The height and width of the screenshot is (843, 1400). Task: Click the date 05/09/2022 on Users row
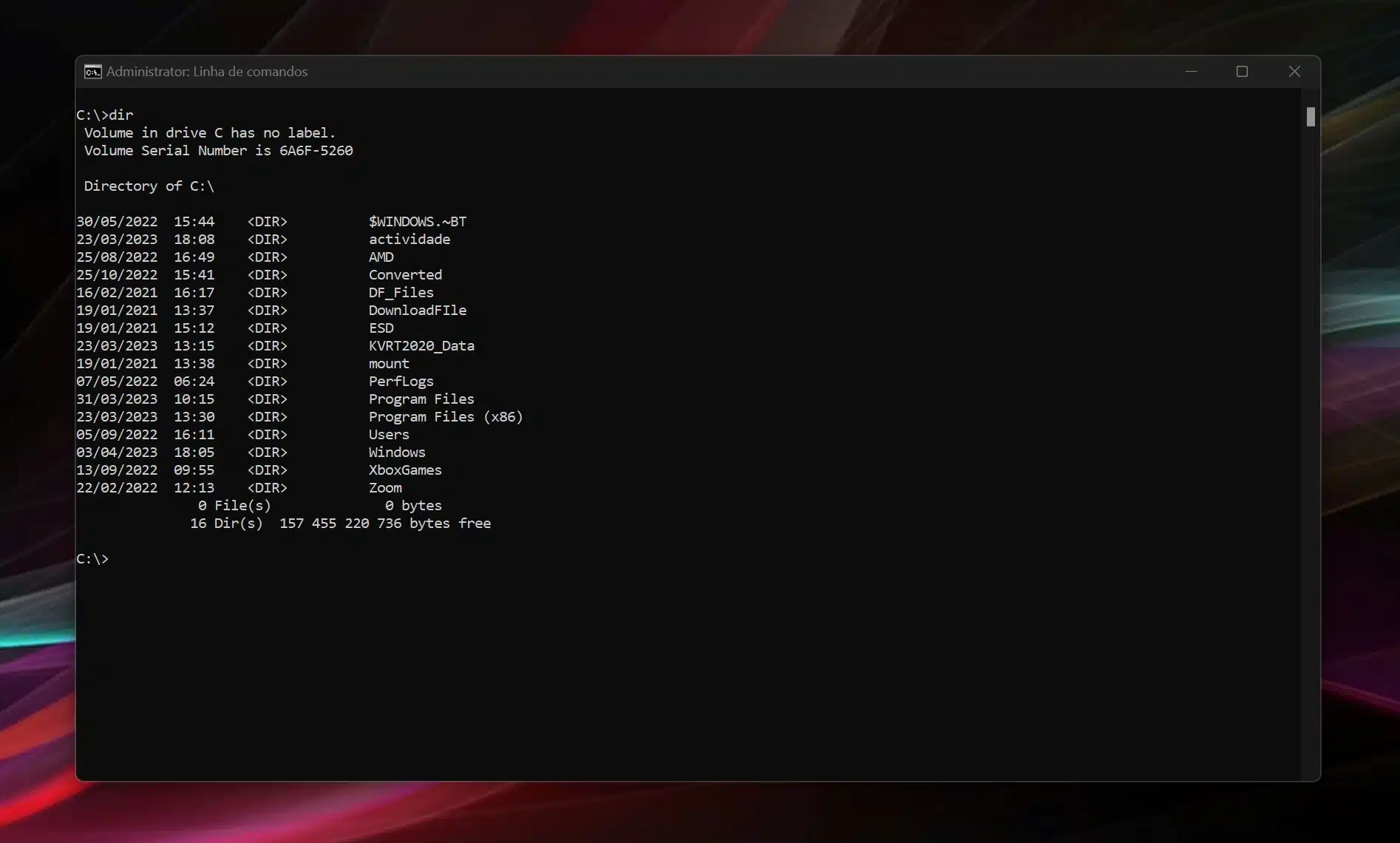(x=117, y=434)
